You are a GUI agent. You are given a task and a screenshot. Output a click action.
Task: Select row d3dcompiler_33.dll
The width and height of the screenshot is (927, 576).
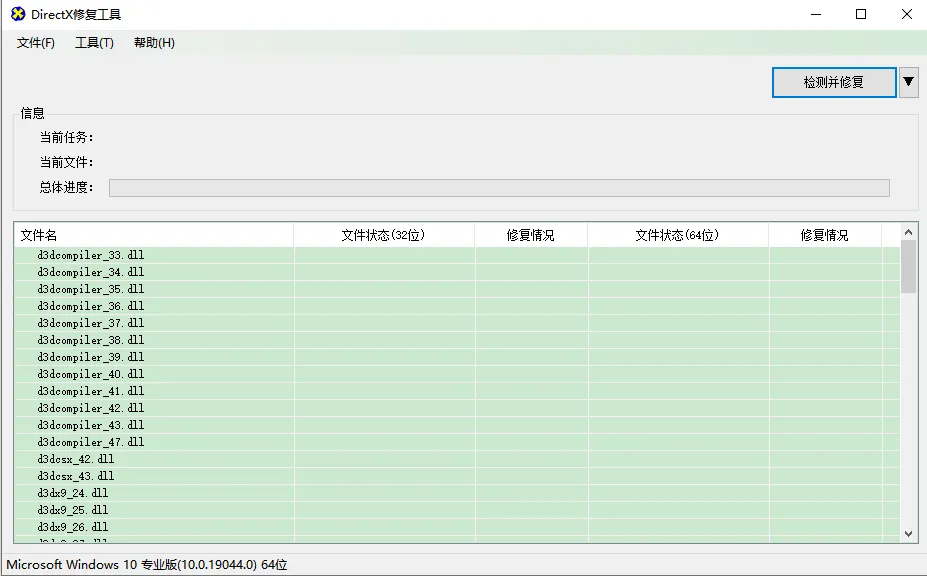[x=457, y=255]
